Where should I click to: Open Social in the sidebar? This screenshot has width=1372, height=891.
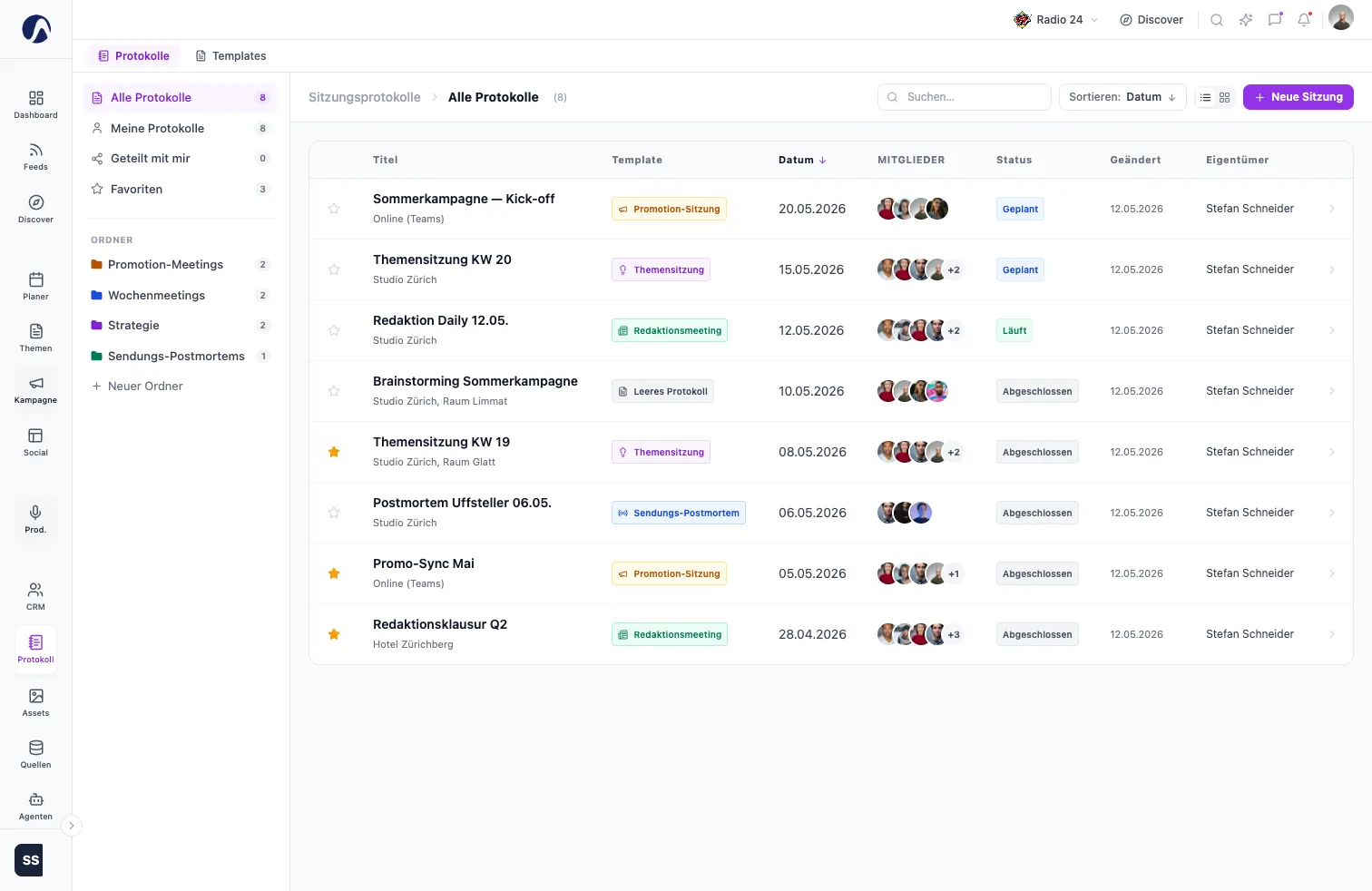pyautogui.click(x=35, y=442)
